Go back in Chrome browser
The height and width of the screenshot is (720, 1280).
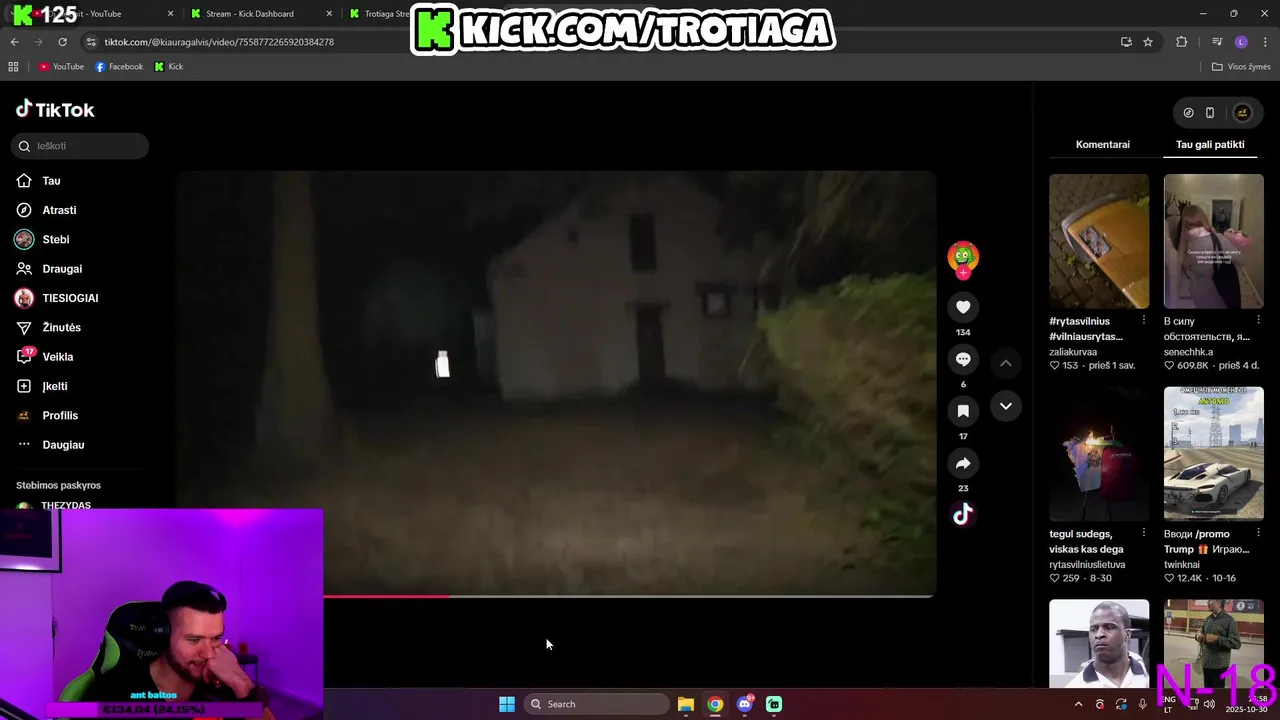(x=14, y=42)
